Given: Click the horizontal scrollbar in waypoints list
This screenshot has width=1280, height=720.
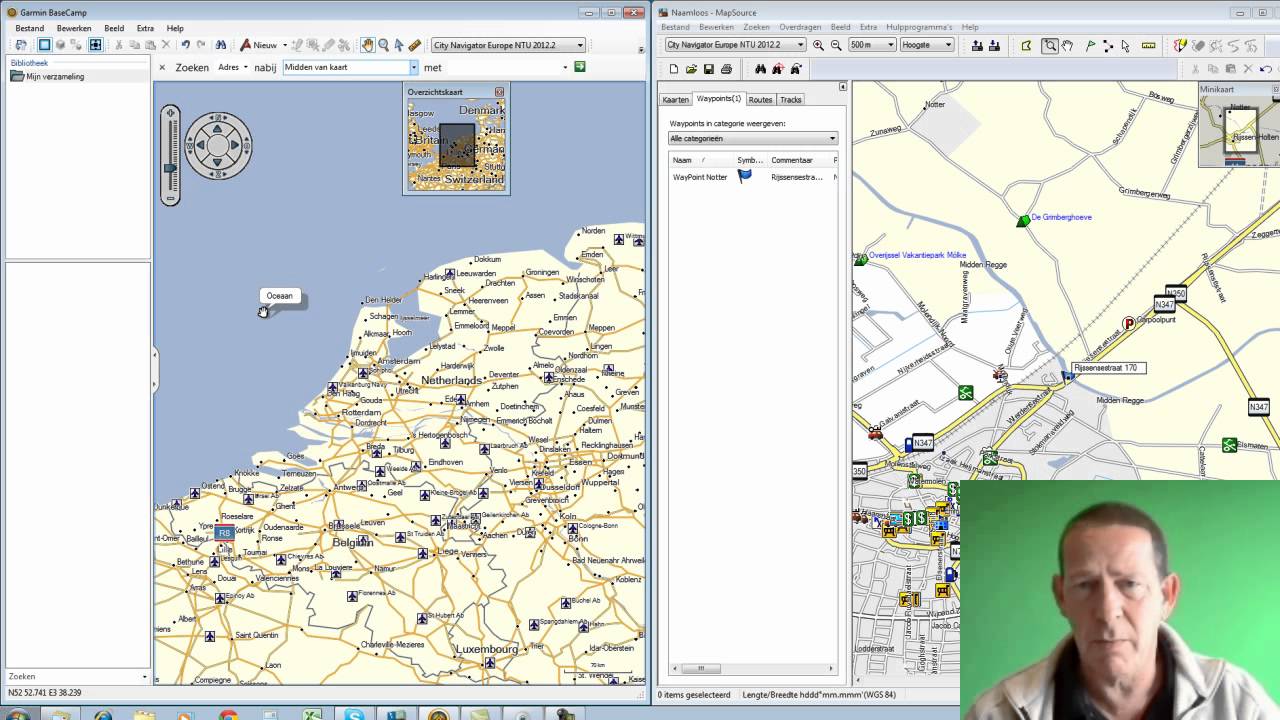Looking at the screenshot, I should point(701,668).
